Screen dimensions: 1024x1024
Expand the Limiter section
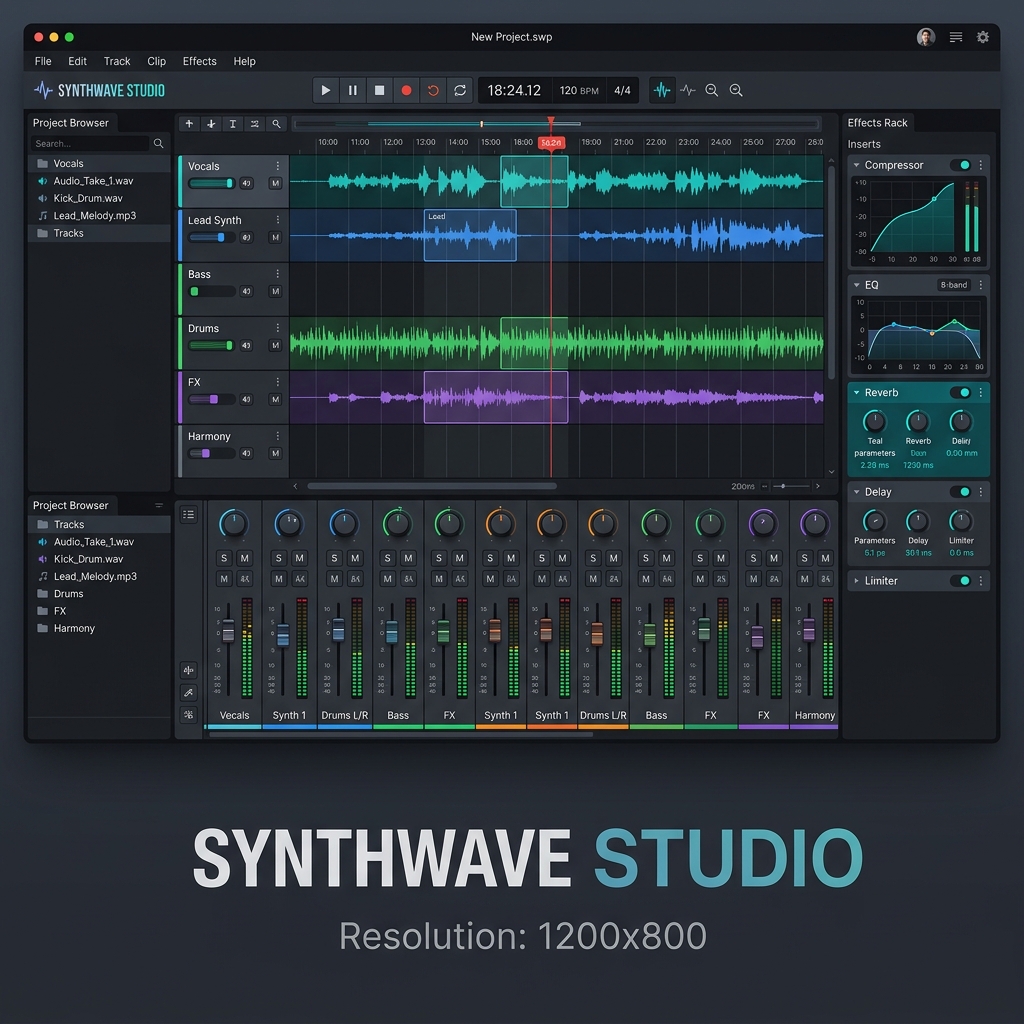point(856,581)
